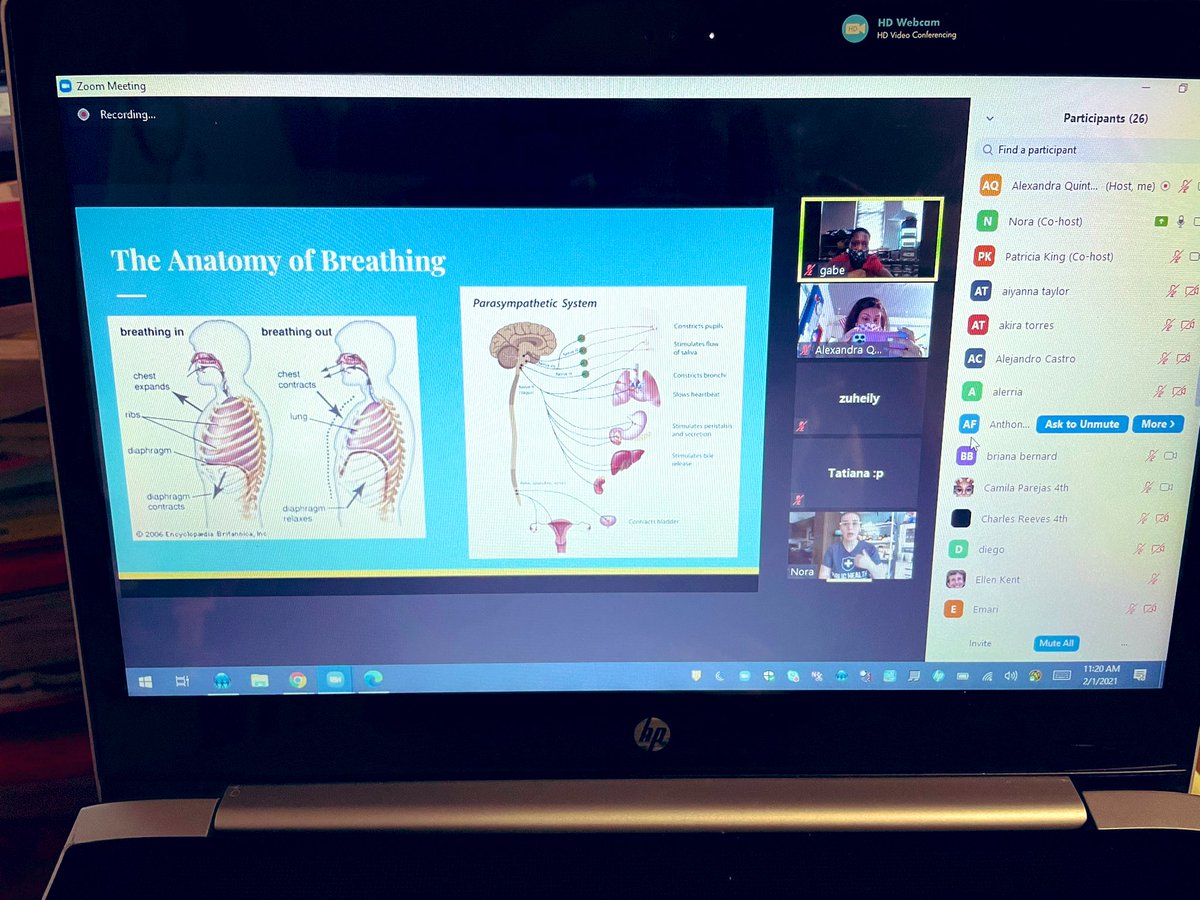1200x900 pixels.
Task: Click Alexandra Quint's AQ avatar
Action: pos(990,185)
